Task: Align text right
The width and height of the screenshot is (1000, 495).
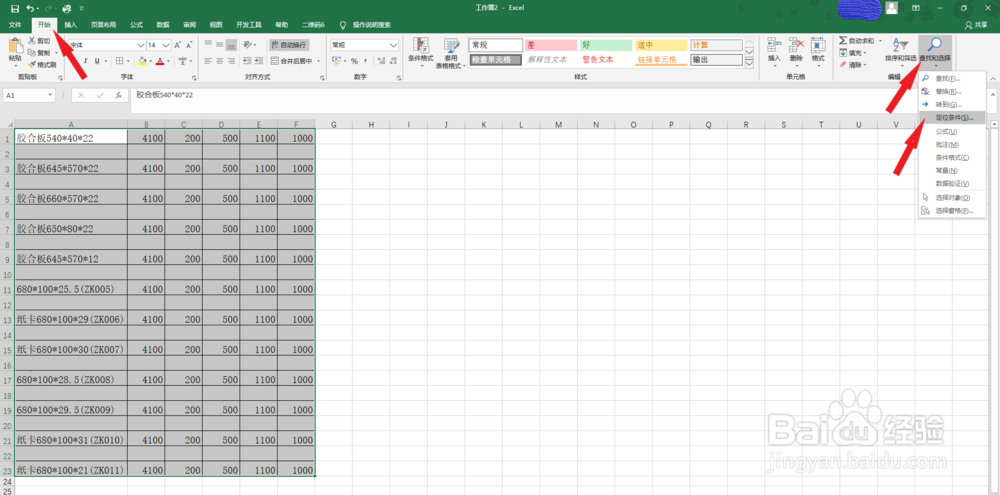Action: point(232,61)
